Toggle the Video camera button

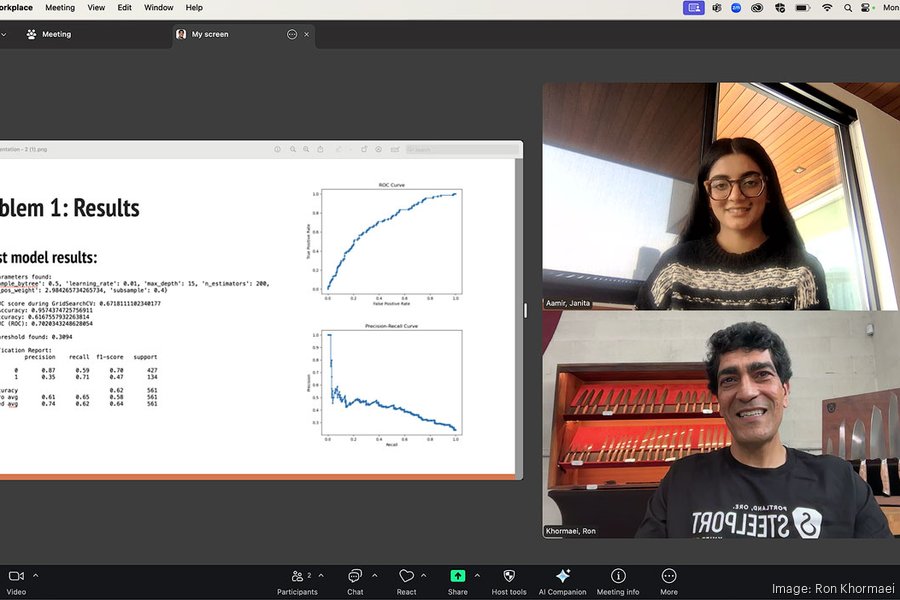16,581
